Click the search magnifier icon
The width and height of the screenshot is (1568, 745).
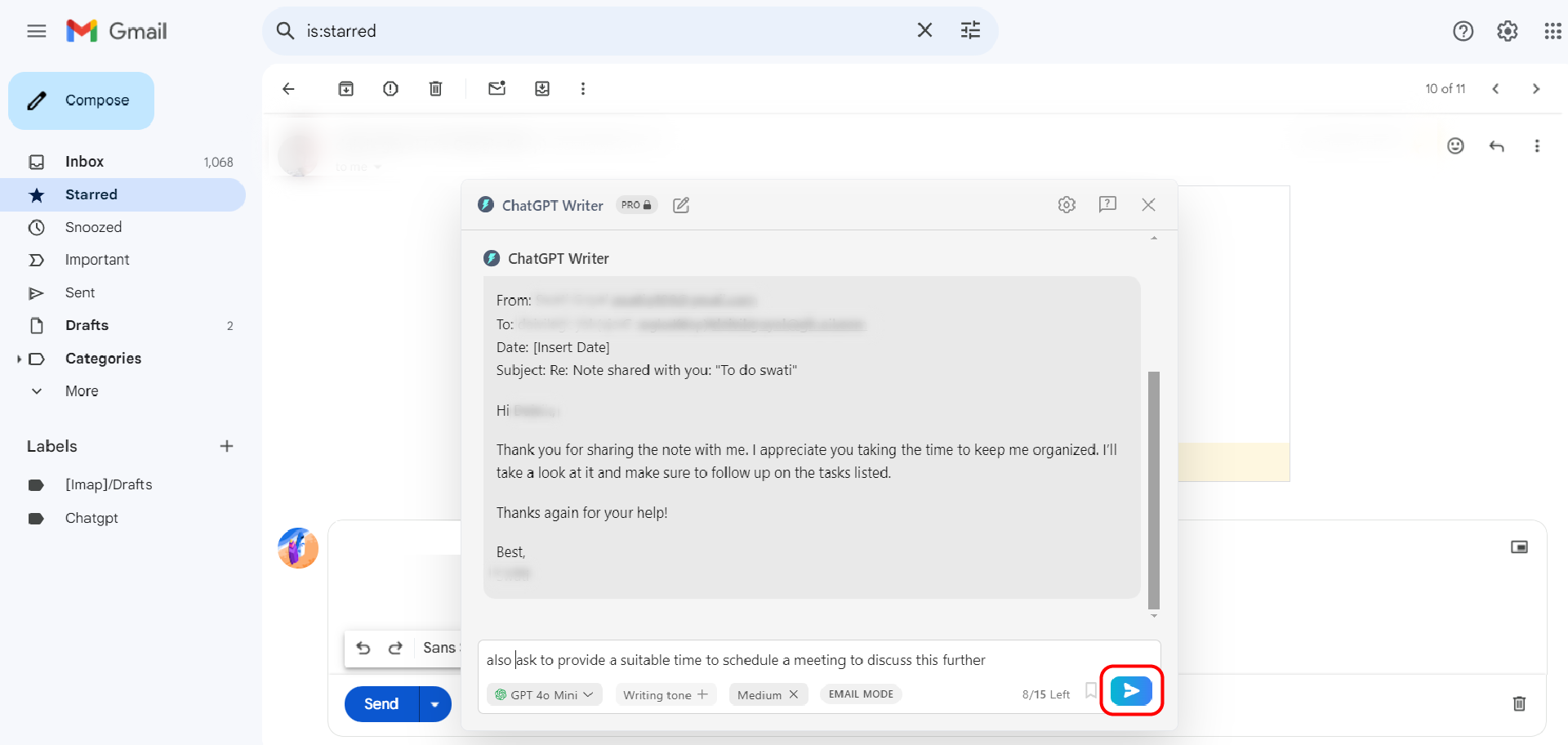point(285,31)
